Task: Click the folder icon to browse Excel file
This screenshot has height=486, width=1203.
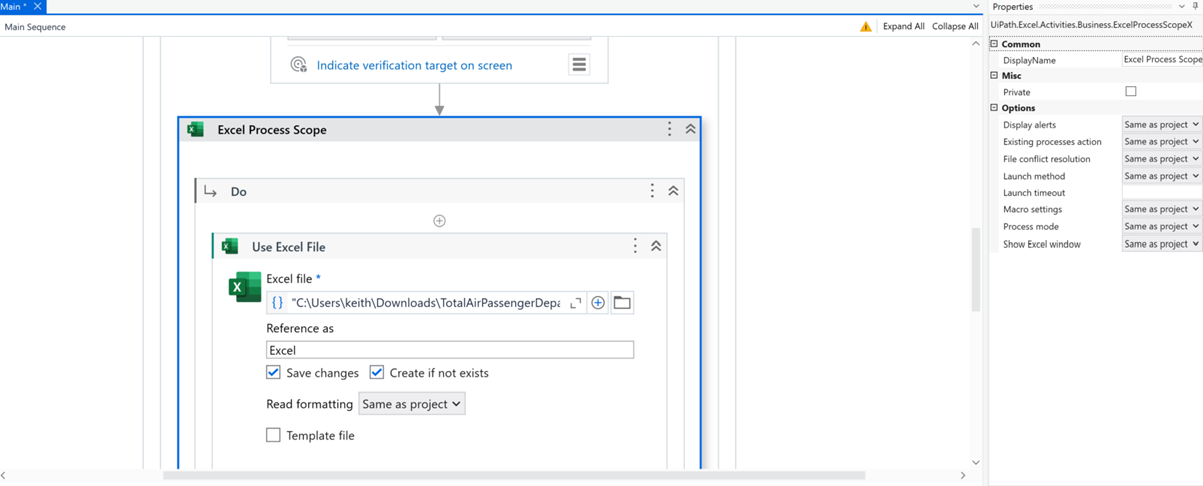Action: tap(622, 303)
